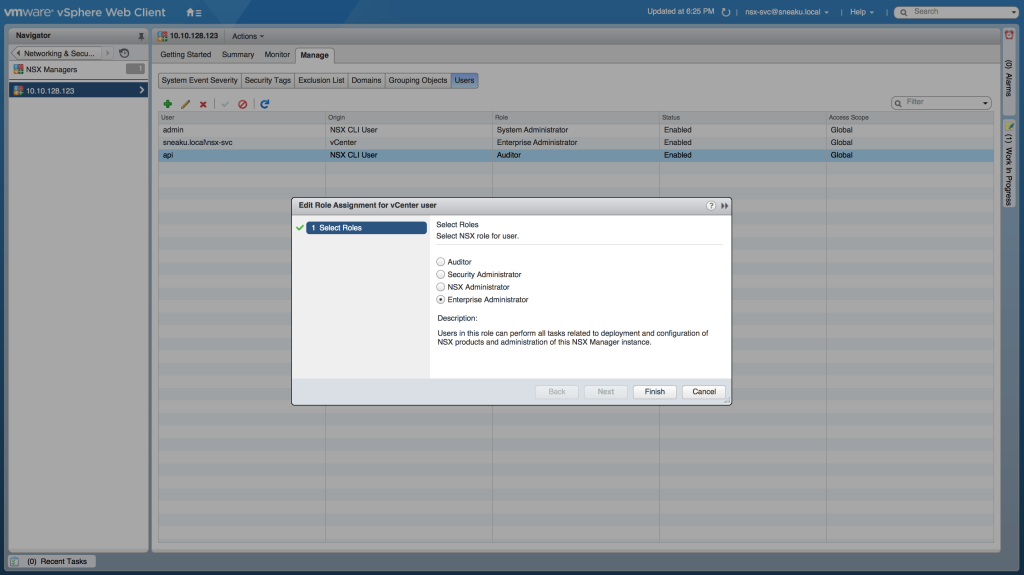1024x575 pixels.
Task: Click the Filter input field
Action: coord(942,103)
